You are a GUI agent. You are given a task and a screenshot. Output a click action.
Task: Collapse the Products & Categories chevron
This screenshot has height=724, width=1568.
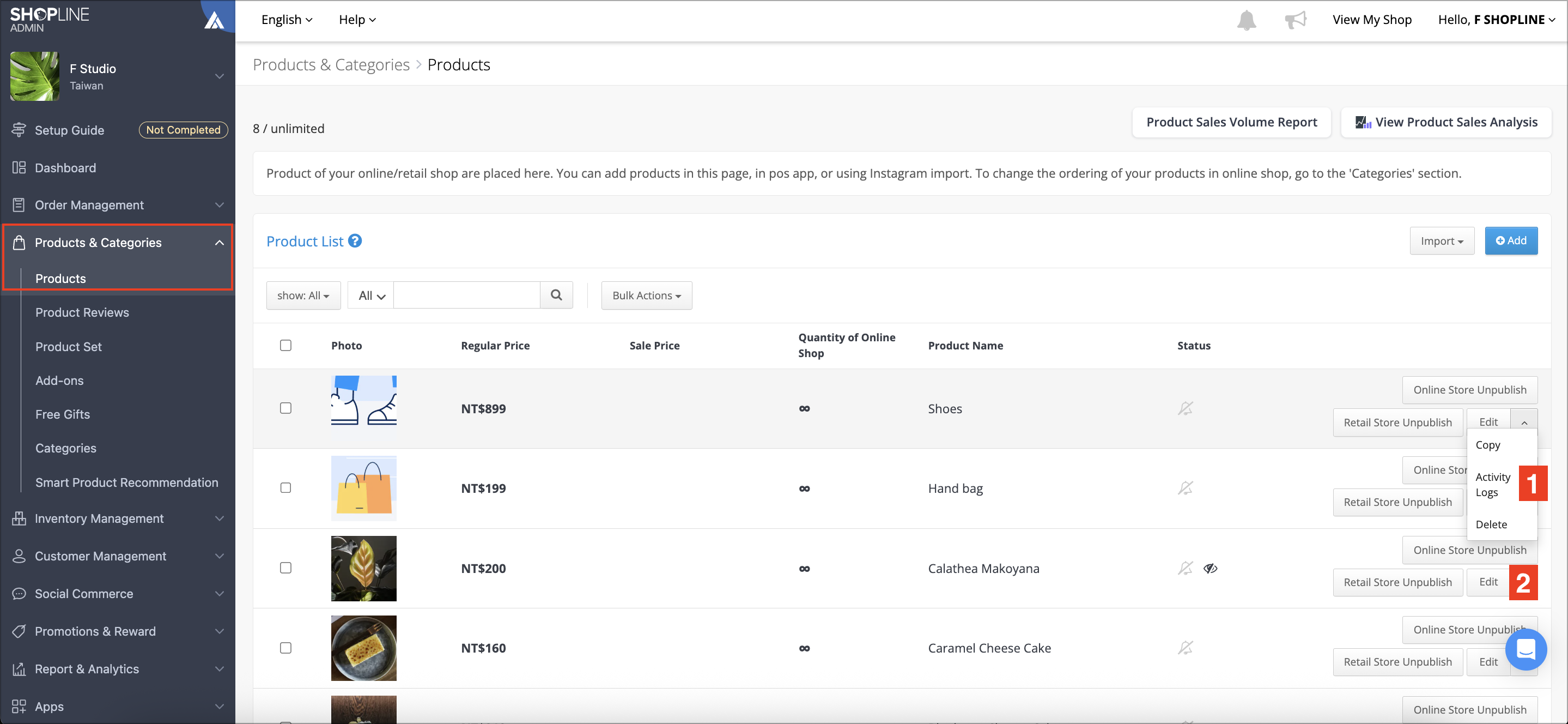coord(220,243)
